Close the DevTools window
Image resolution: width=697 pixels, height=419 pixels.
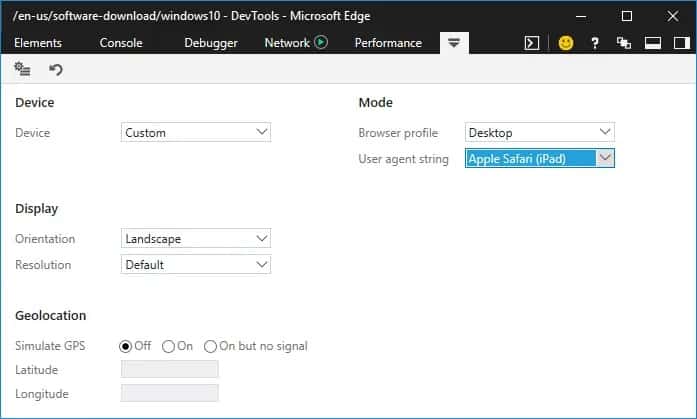(673, 16)
